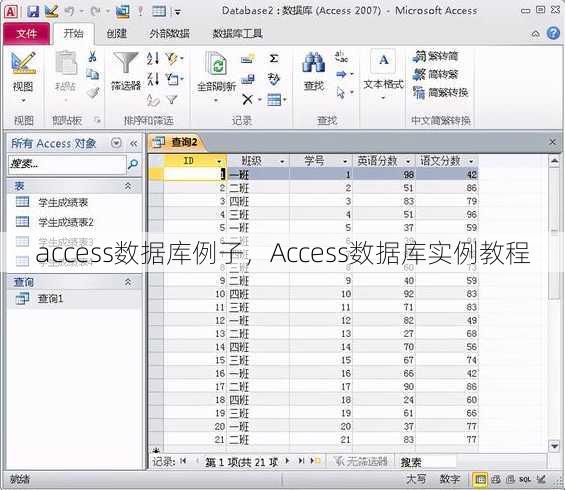Collapse the 查询 (Queries) group
565x490 pixels.
coord(128,282)
